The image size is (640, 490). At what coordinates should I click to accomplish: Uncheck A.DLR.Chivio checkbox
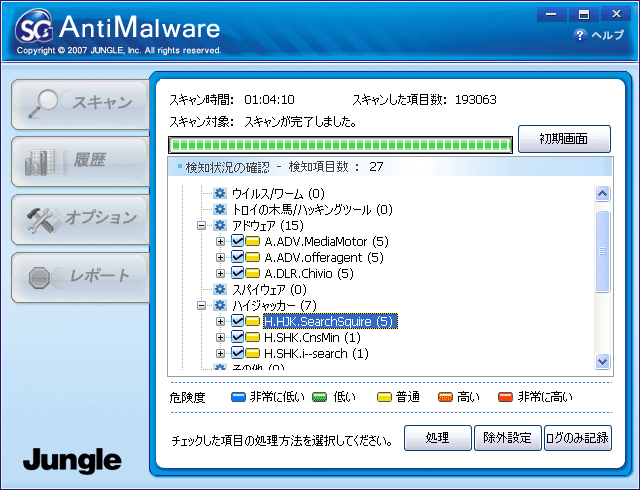[238, 272]
